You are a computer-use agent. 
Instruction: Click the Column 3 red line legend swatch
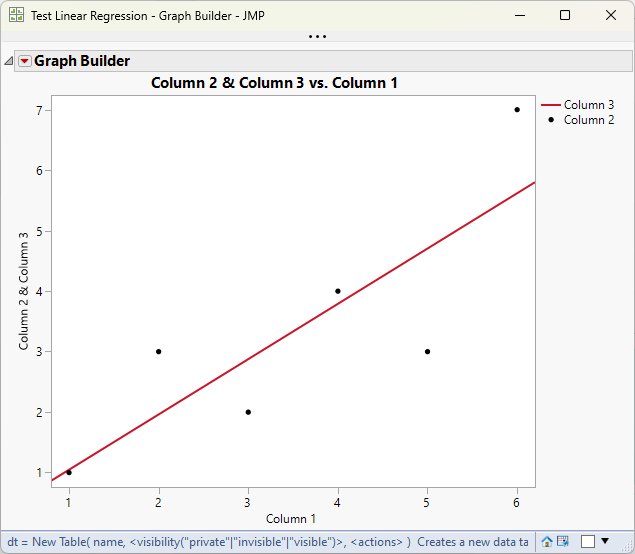pos(551,105)
